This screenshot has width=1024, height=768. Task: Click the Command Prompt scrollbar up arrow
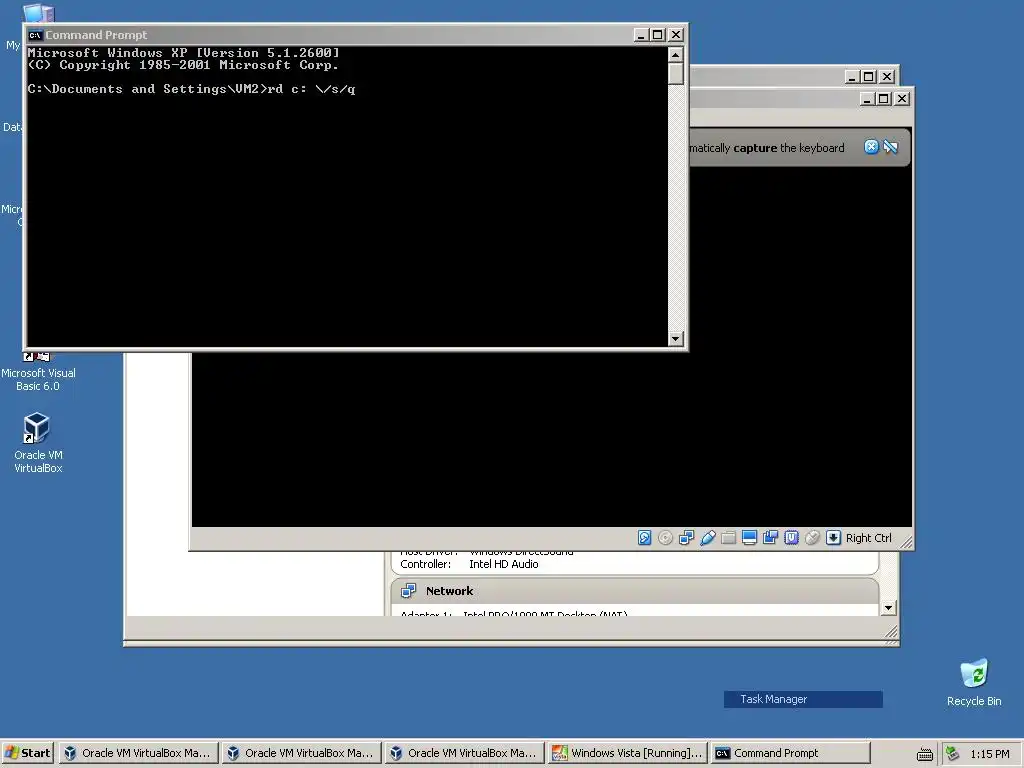[x=676, y=54]
